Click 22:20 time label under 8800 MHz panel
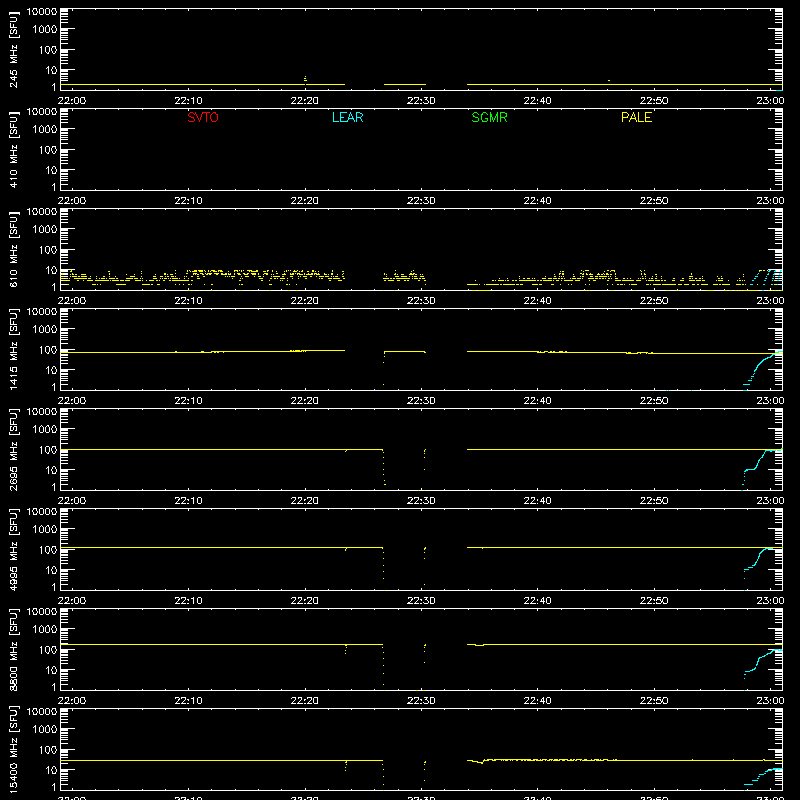 click(305, 701)
